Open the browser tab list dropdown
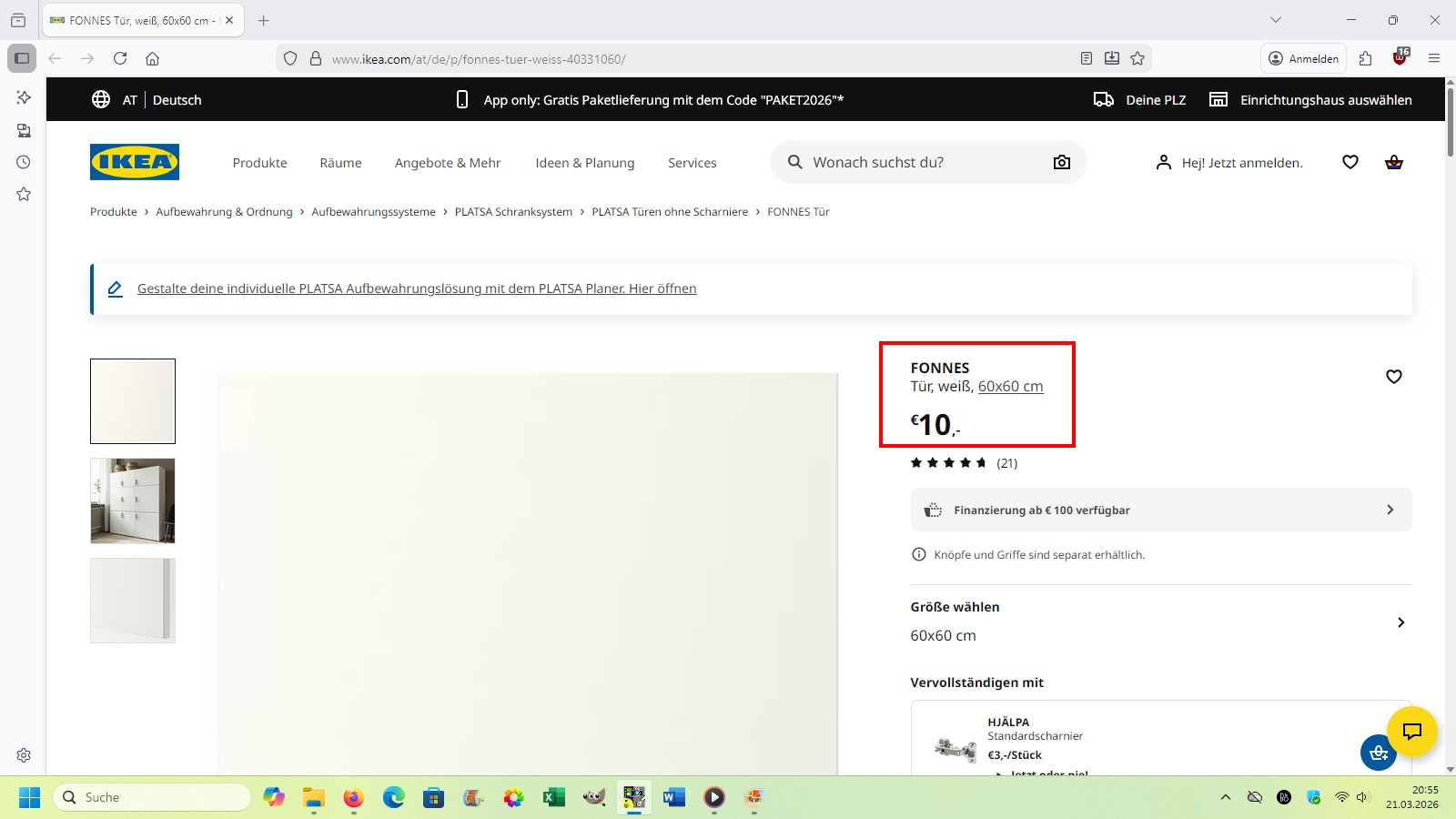The height and width of the screenshot is (819, 1456). 1275,20
